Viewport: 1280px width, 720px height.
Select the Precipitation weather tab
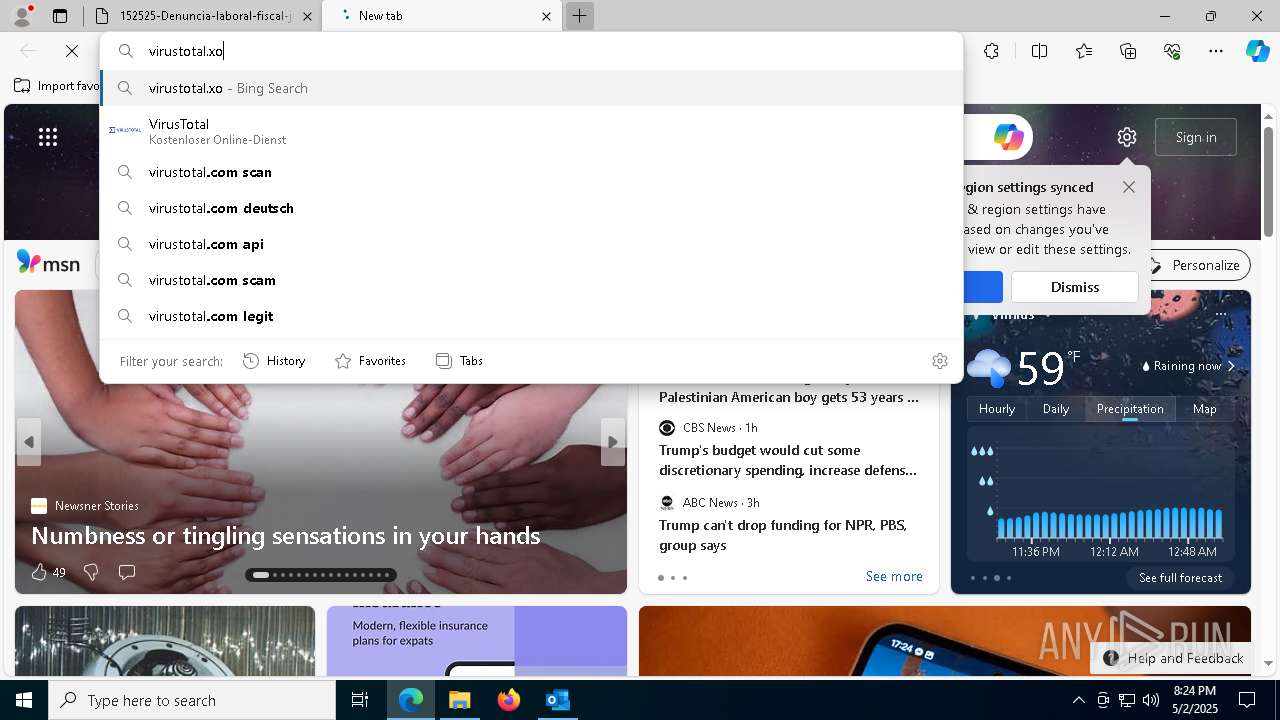point(1130,409)
